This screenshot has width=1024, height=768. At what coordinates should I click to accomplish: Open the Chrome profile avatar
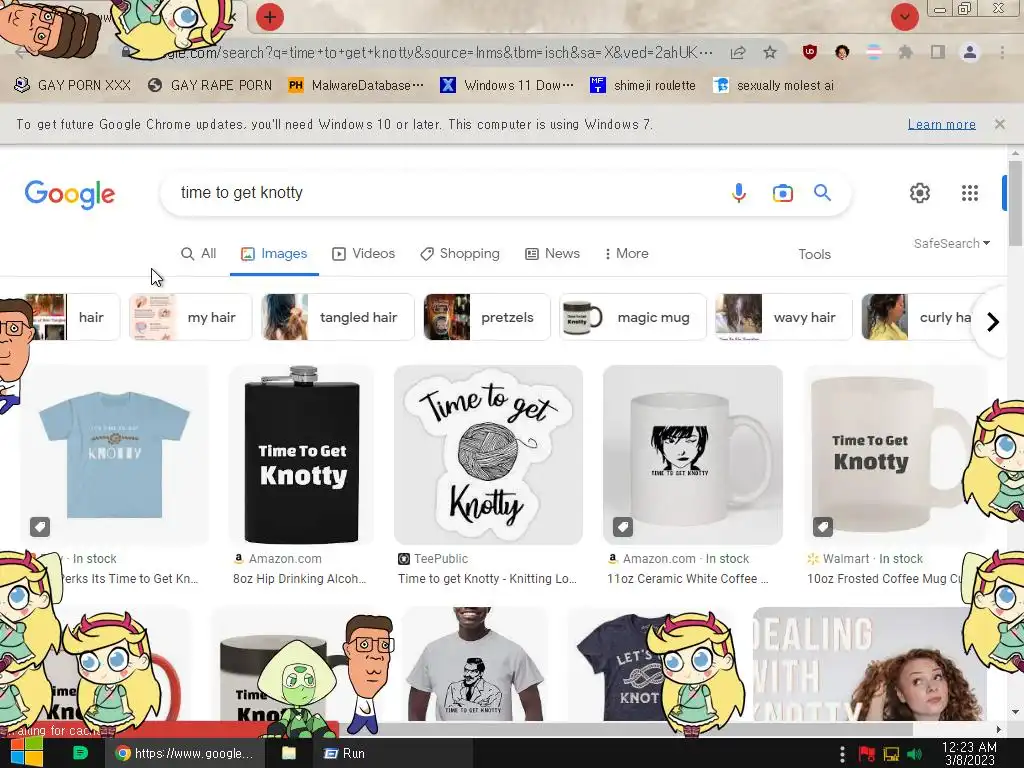pyautogui.click(x=970, y=52)
